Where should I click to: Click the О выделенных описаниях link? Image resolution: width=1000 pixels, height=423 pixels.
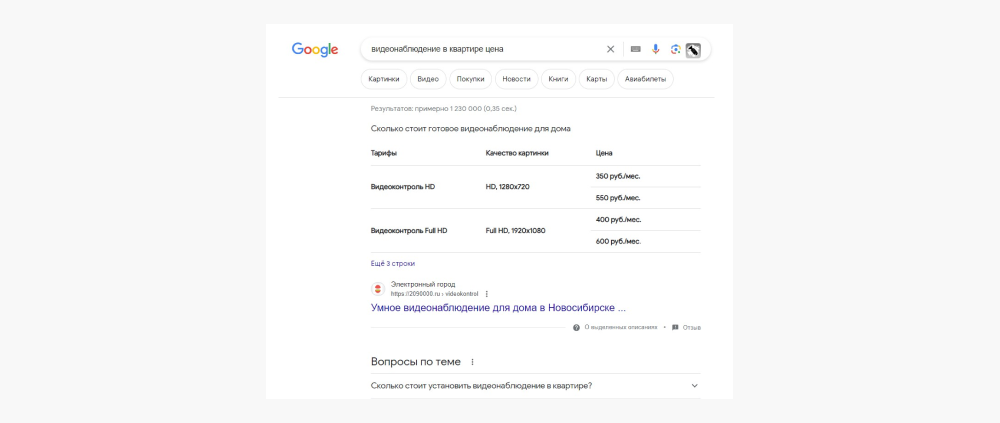(620, 327)
